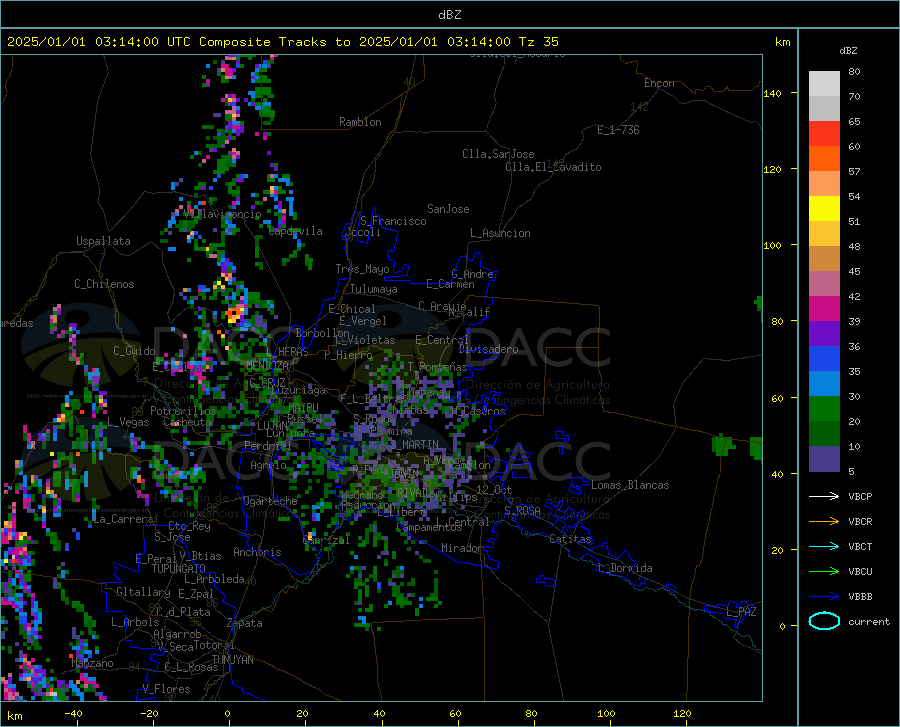Click the 'Lomas_Blancas' place label
Image resolution: width=900 pixels, height=727 pixels.
tap(630, 485)
